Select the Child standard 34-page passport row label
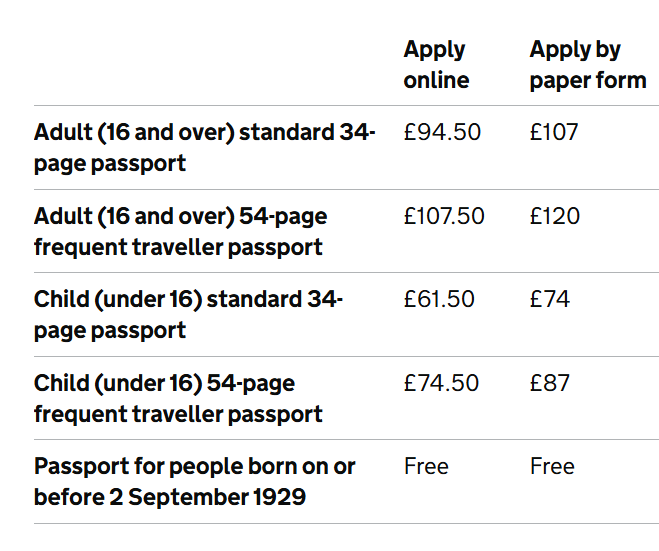Image resolution: width=659 pixels, height=551 pixels. (x=188, y=314)
